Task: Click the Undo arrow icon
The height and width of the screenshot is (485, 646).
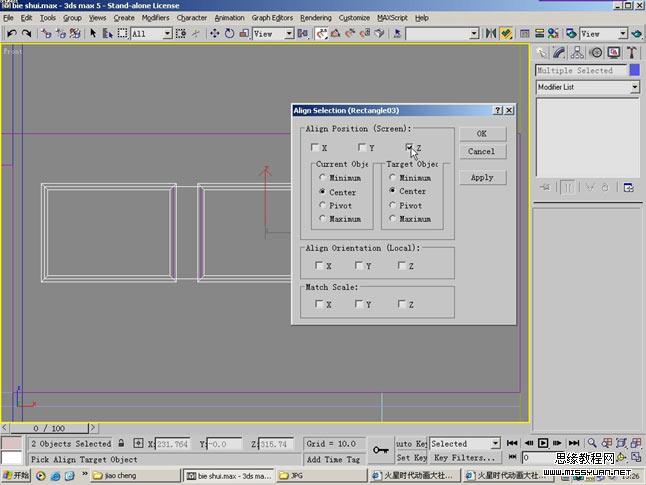Action: tap(12, 33)
